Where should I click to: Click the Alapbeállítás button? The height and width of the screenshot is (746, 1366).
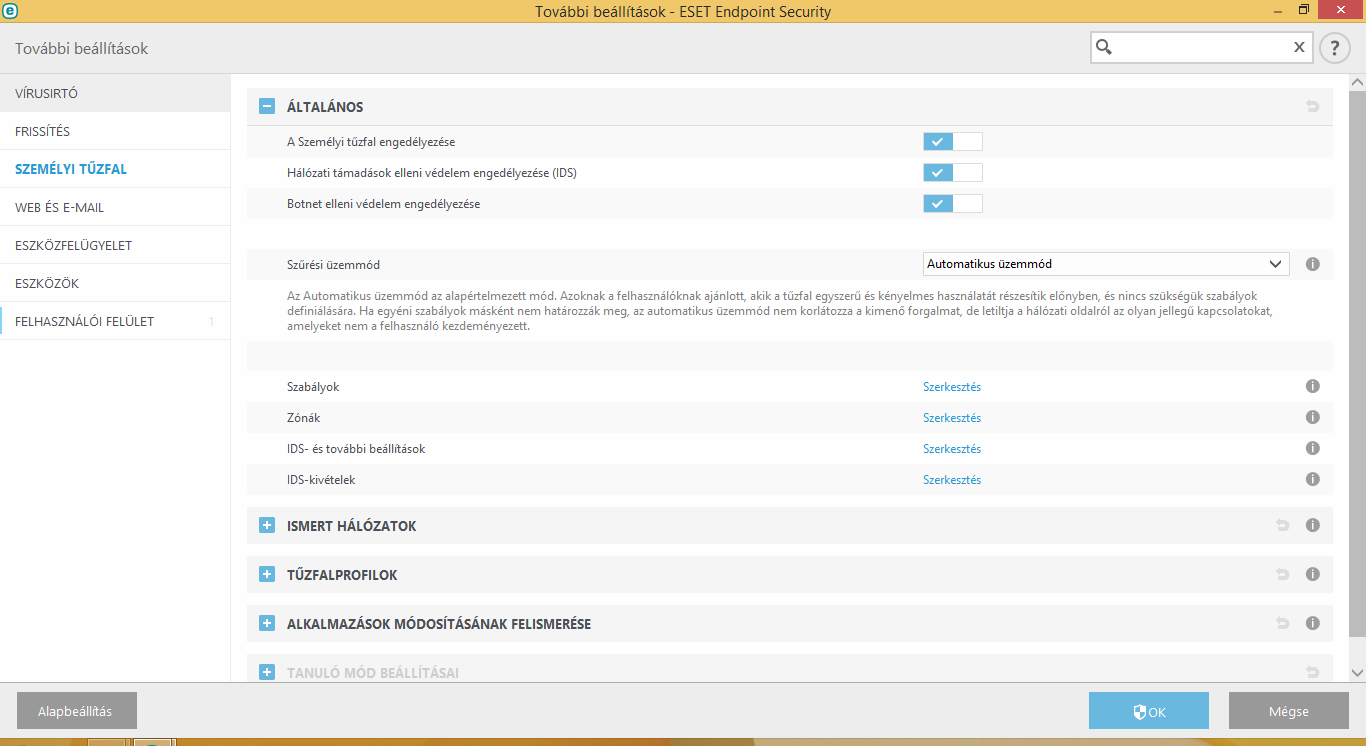[x=77, y=711]
